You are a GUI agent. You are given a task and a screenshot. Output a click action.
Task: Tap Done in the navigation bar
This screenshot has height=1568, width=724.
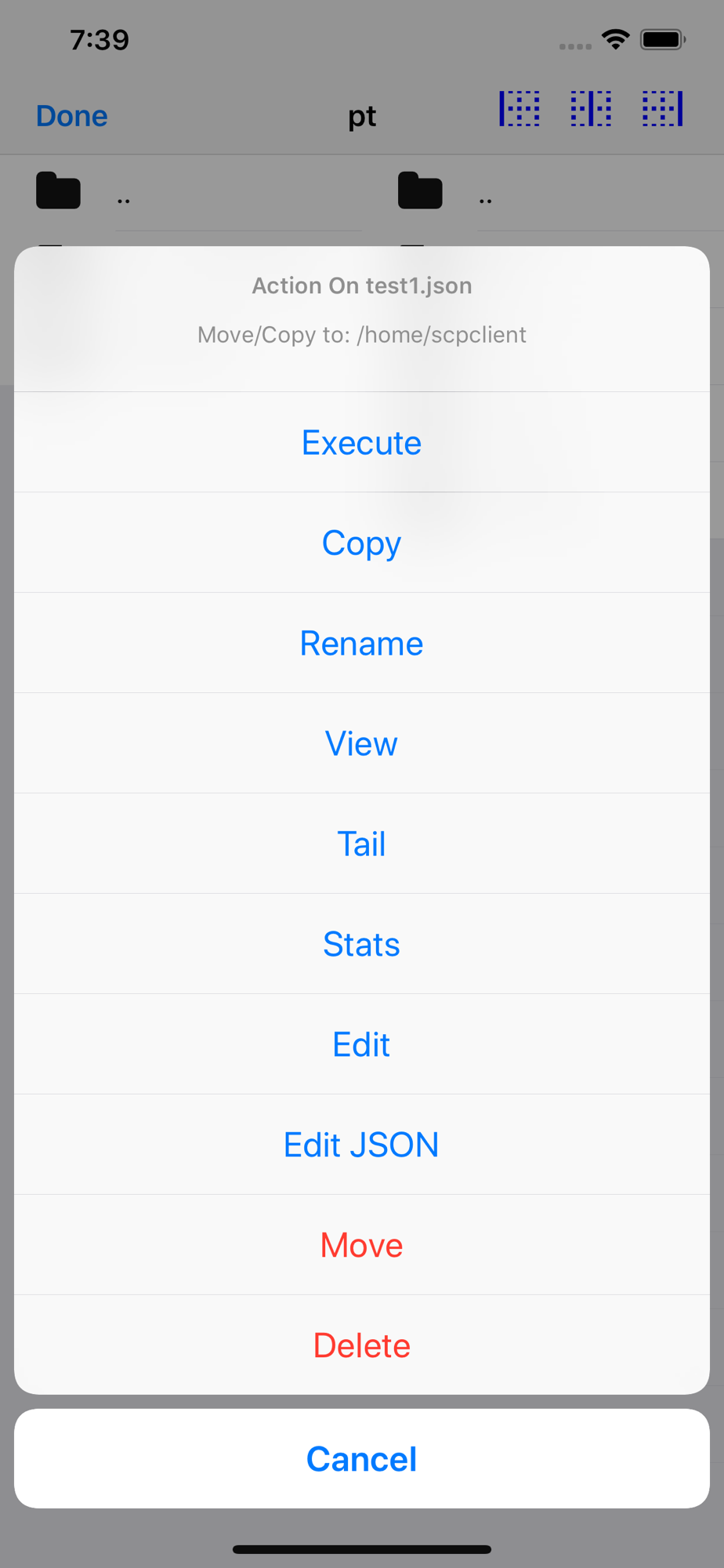[72, 116]
